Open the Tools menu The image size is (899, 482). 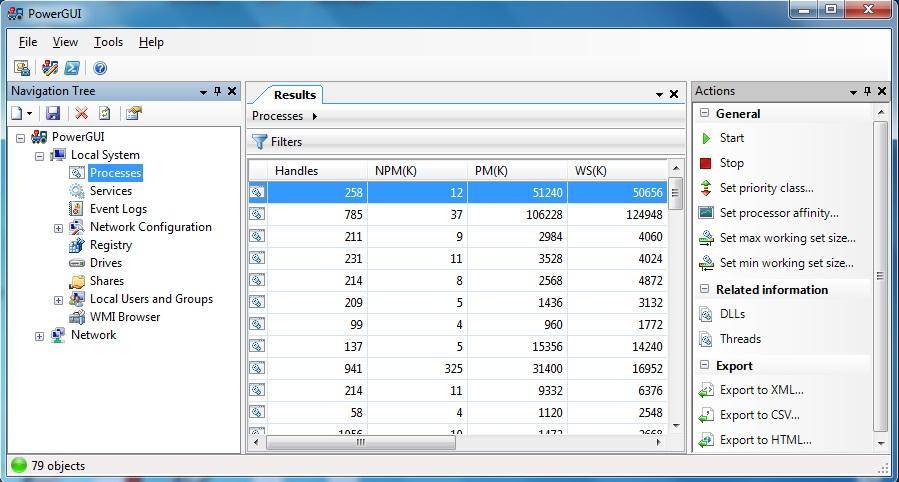[108, 42]
